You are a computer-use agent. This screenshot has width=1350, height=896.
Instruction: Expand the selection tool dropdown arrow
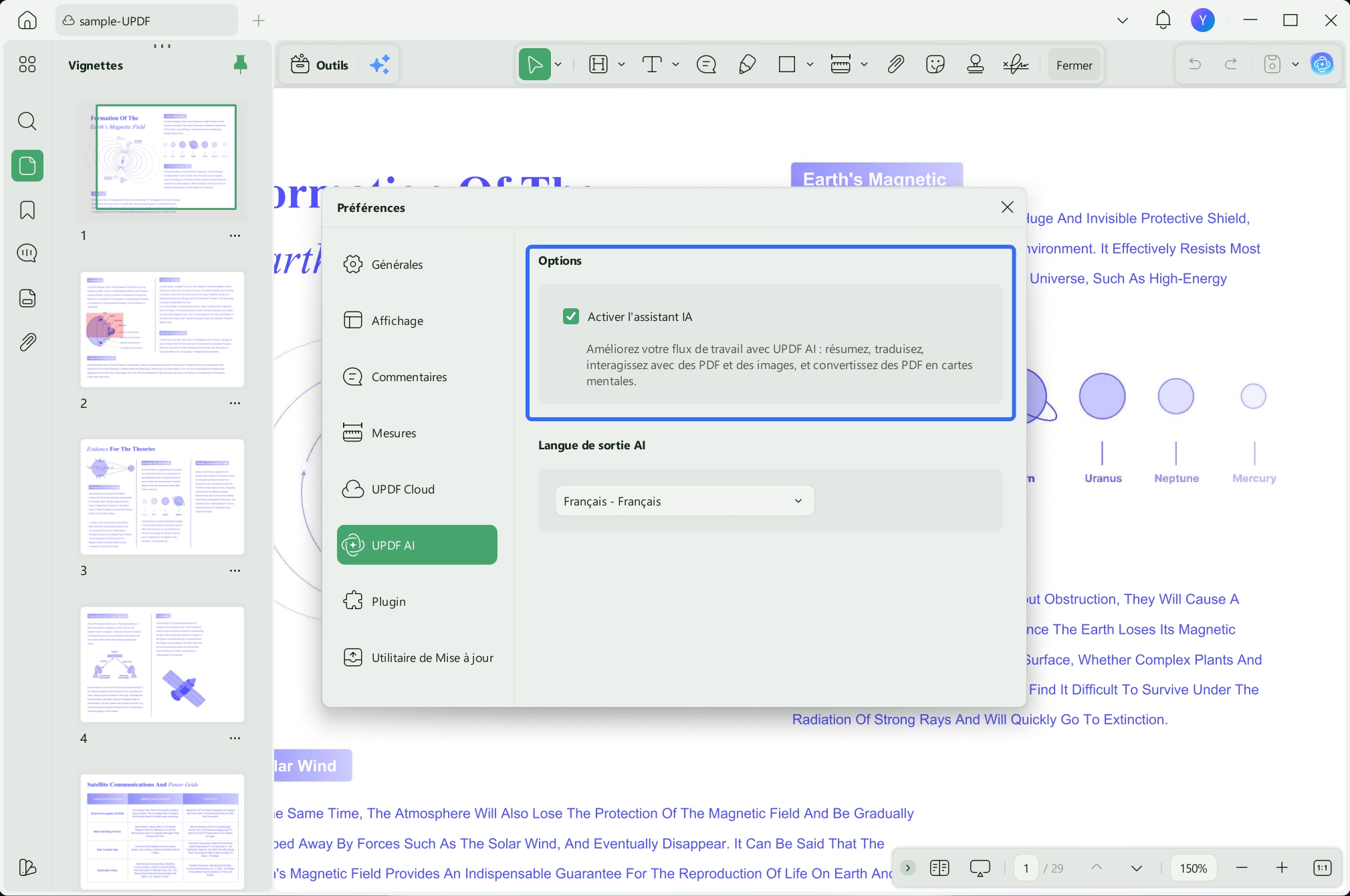click(558, 65)
